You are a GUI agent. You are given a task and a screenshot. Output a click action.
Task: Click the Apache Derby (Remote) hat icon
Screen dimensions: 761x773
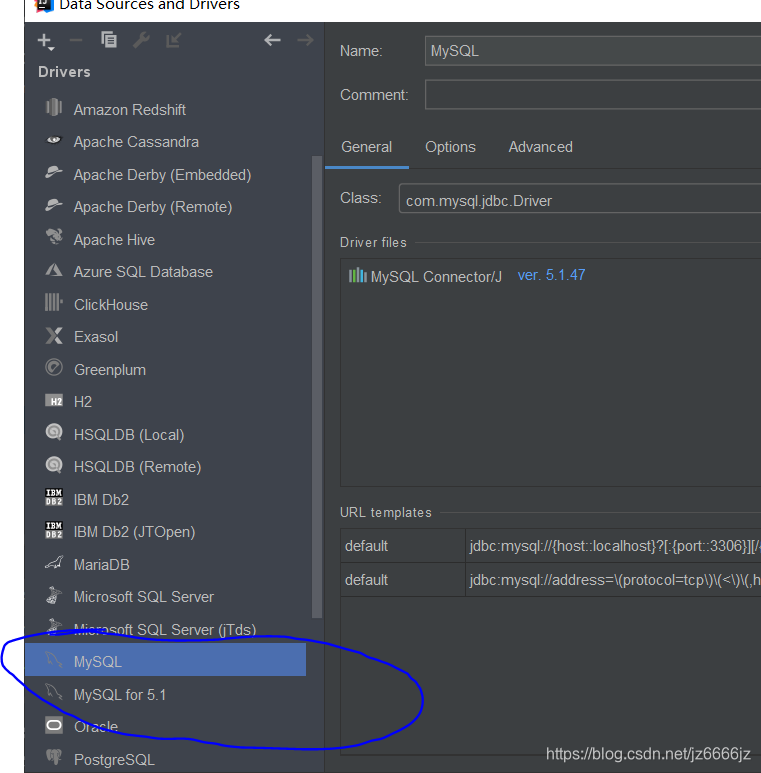(x=54, y=205)
